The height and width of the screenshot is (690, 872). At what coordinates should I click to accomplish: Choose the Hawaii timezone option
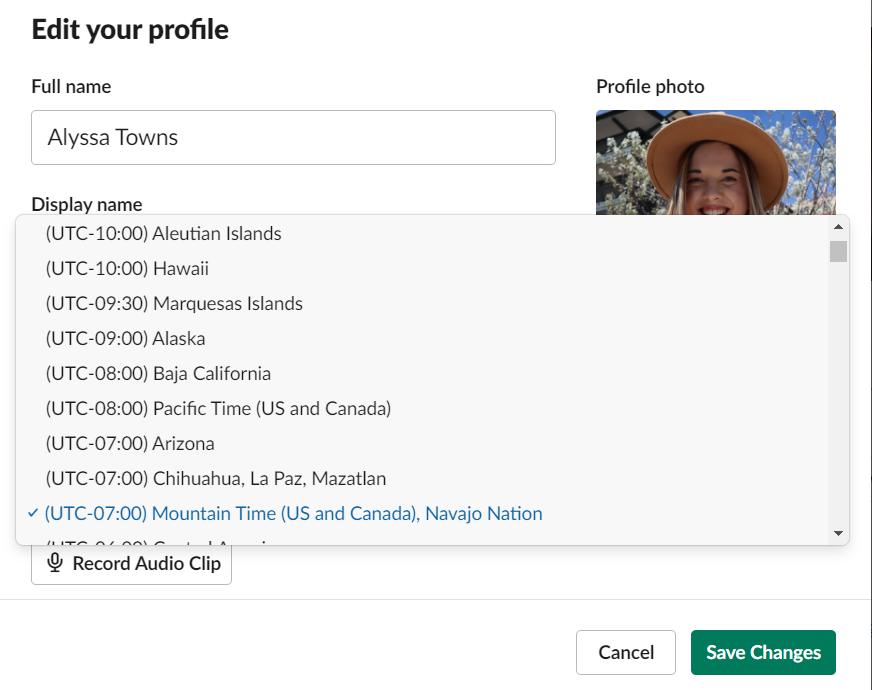point(127,269)
